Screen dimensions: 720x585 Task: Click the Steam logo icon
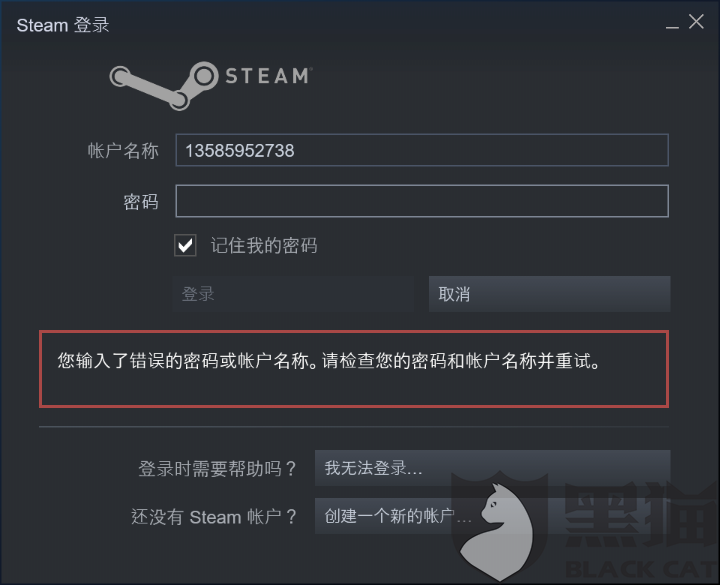[163, 85]
